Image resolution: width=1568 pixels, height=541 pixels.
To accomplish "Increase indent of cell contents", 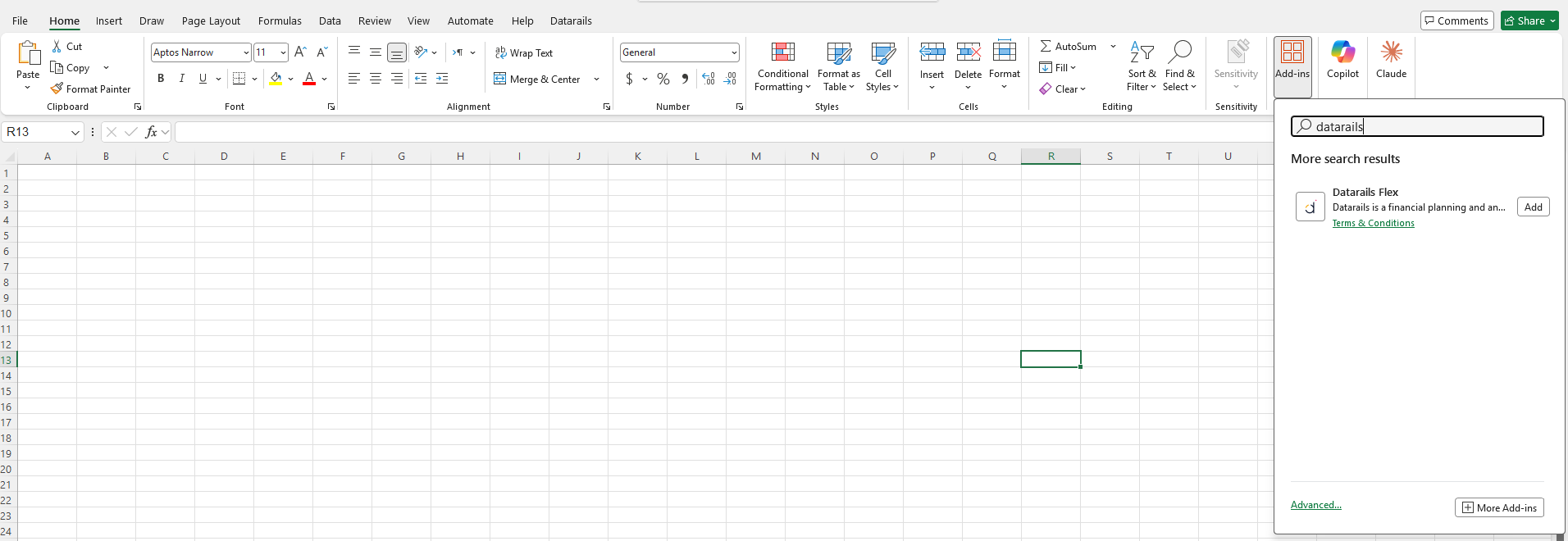I will click(442, 79).
